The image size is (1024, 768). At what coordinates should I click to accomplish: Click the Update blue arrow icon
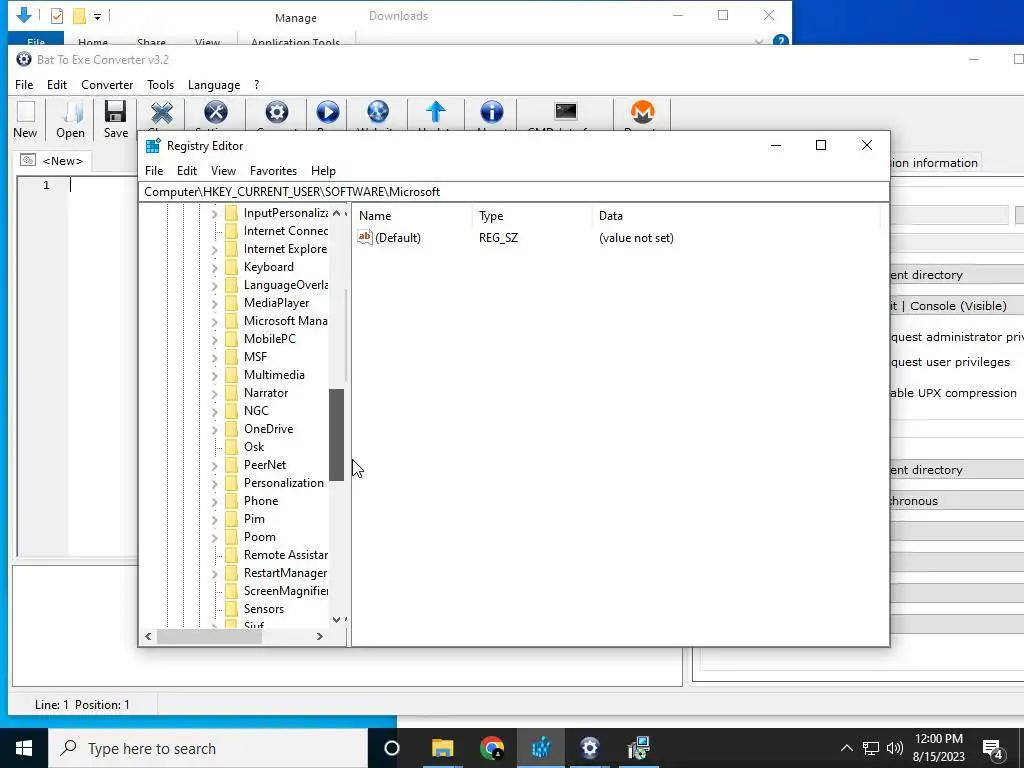[436, 112]
